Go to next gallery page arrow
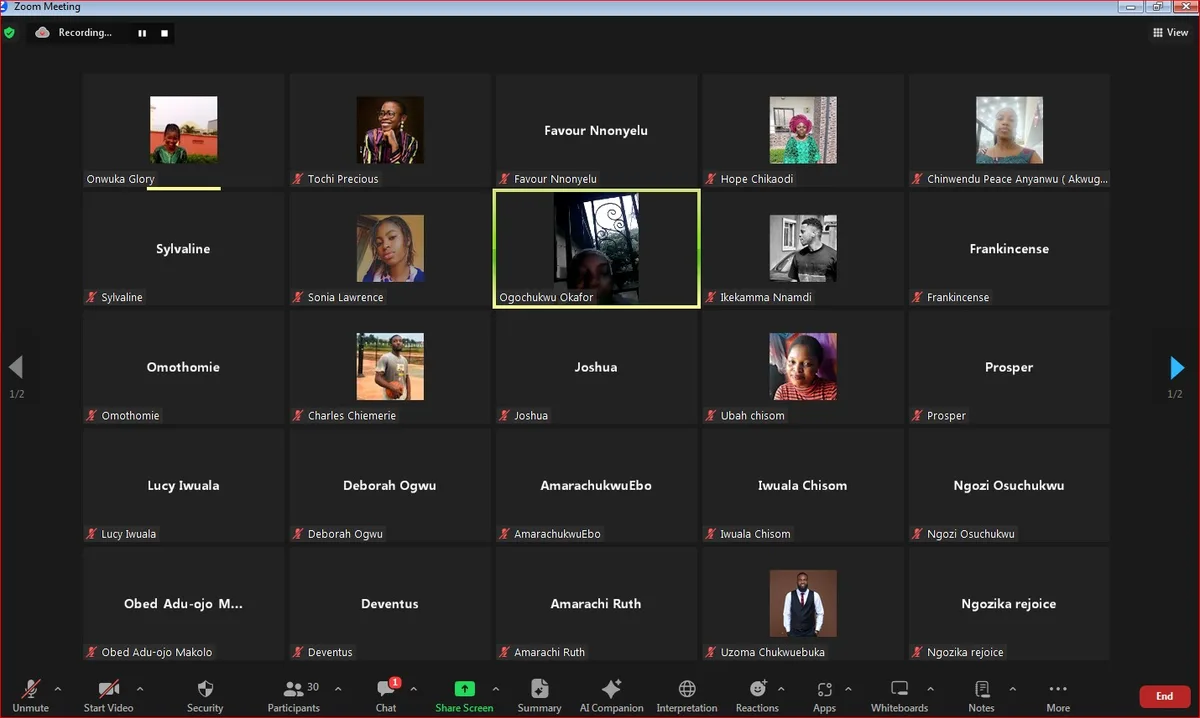This screenshot has height=718, width=1200. pyautogui.click(x=1176, y=368)
